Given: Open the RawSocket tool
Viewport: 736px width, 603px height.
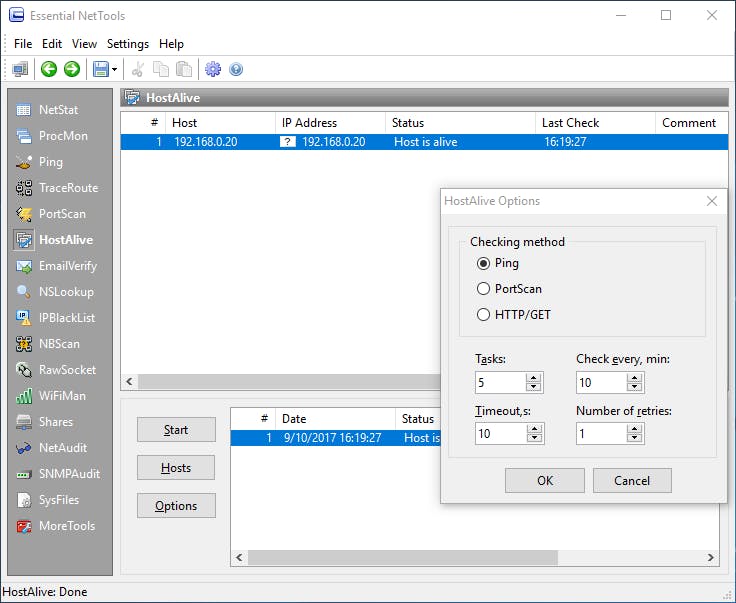Looking at the screenshot, I should pyautogui.click(x=55, y=370).
